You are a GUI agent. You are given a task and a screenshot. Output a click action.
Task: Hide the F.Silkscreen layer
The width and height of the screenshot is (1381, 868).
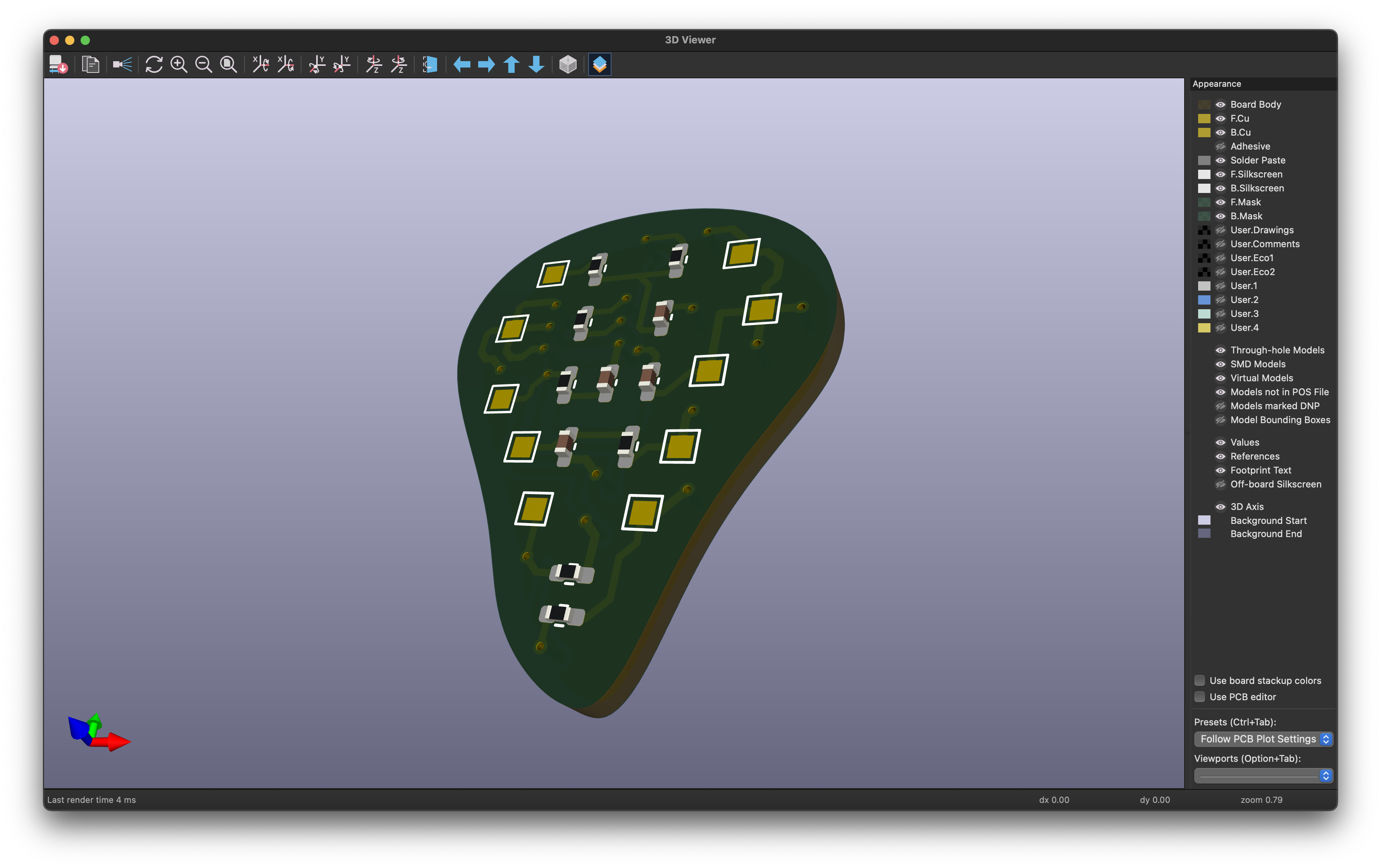(x=1221, y=174)
